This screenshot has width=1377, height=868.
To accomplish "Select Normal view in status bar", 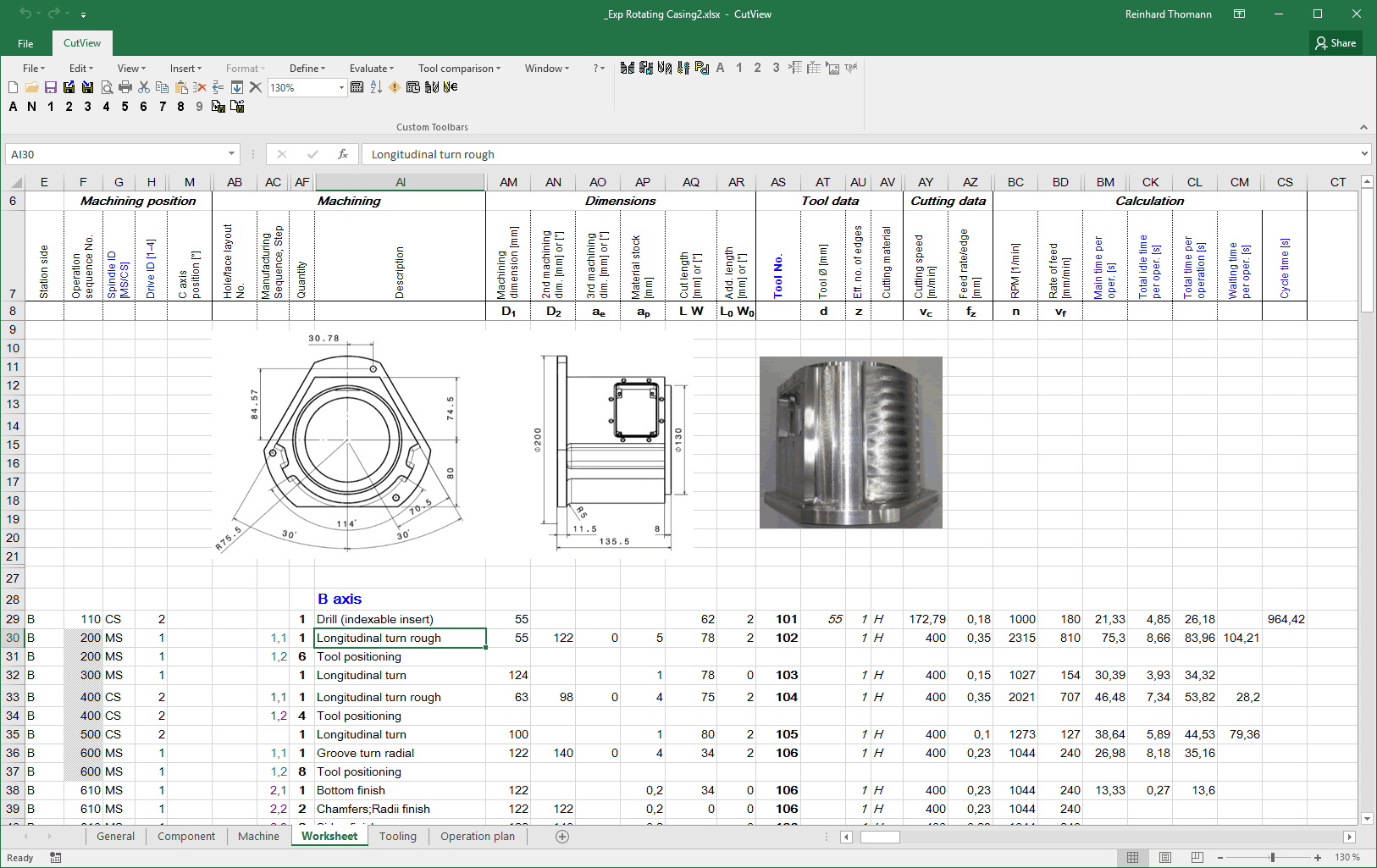I will [1132, 858].
